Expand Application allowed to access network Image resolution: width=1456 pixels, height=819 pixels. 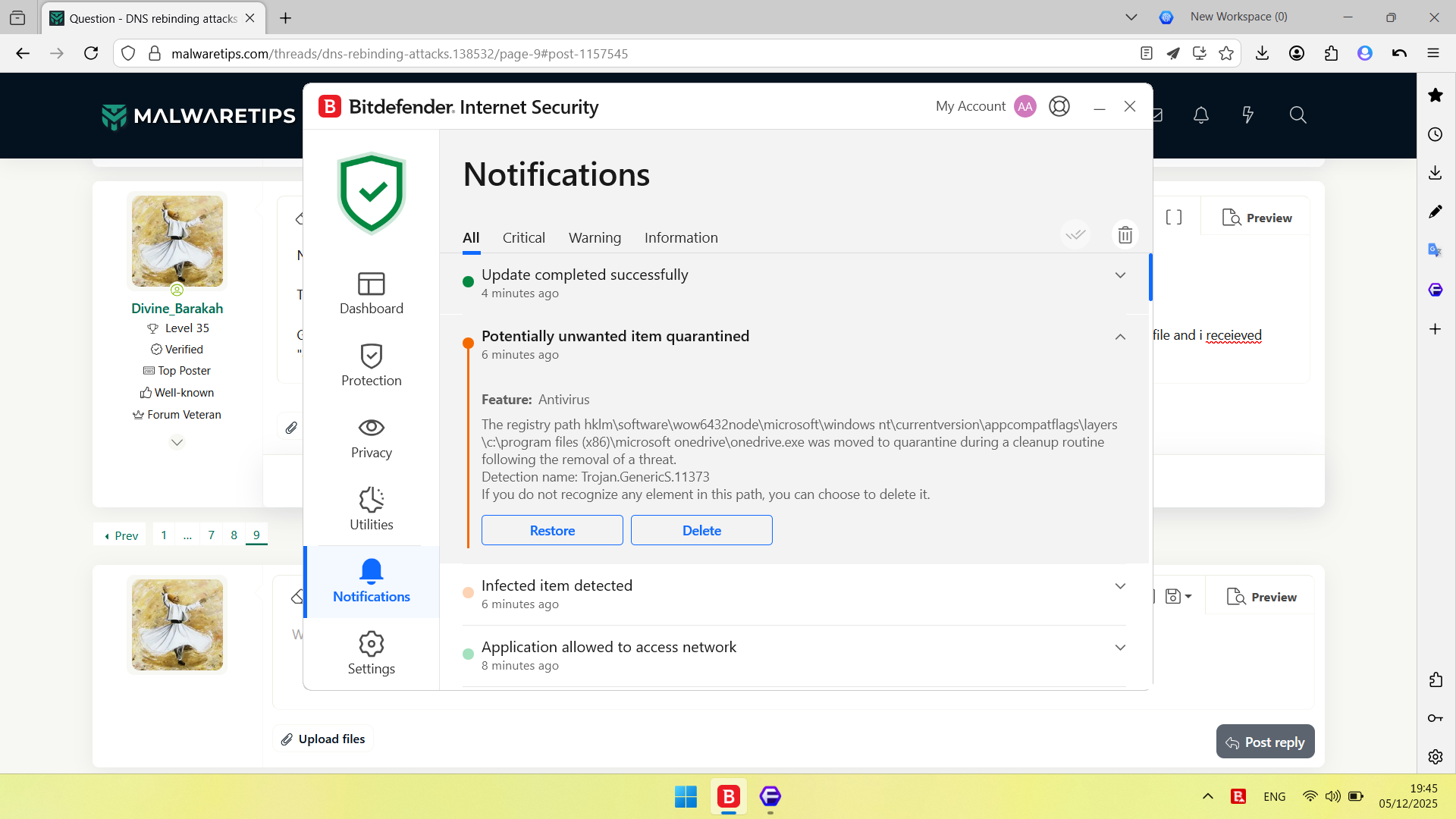tap(1120, 648)
